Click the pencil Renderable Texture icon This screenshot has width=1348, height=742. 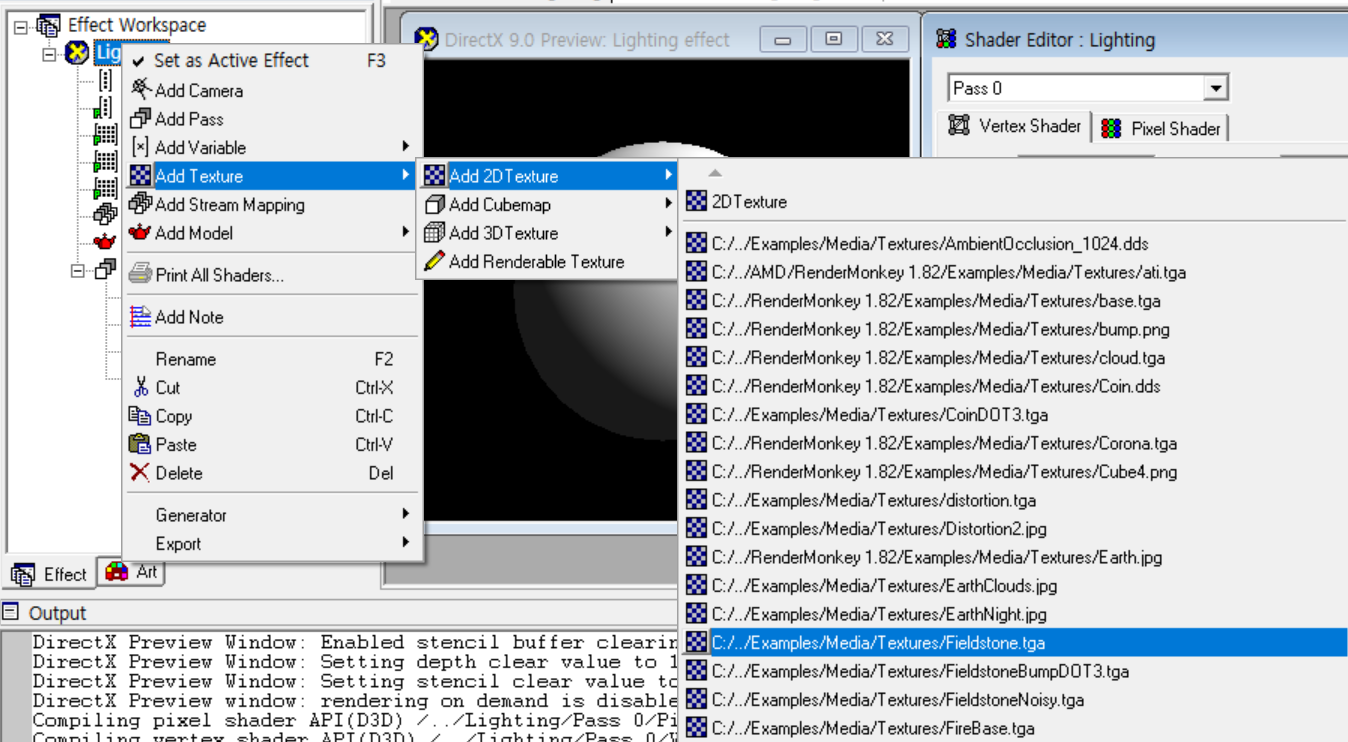pos(434,262)
